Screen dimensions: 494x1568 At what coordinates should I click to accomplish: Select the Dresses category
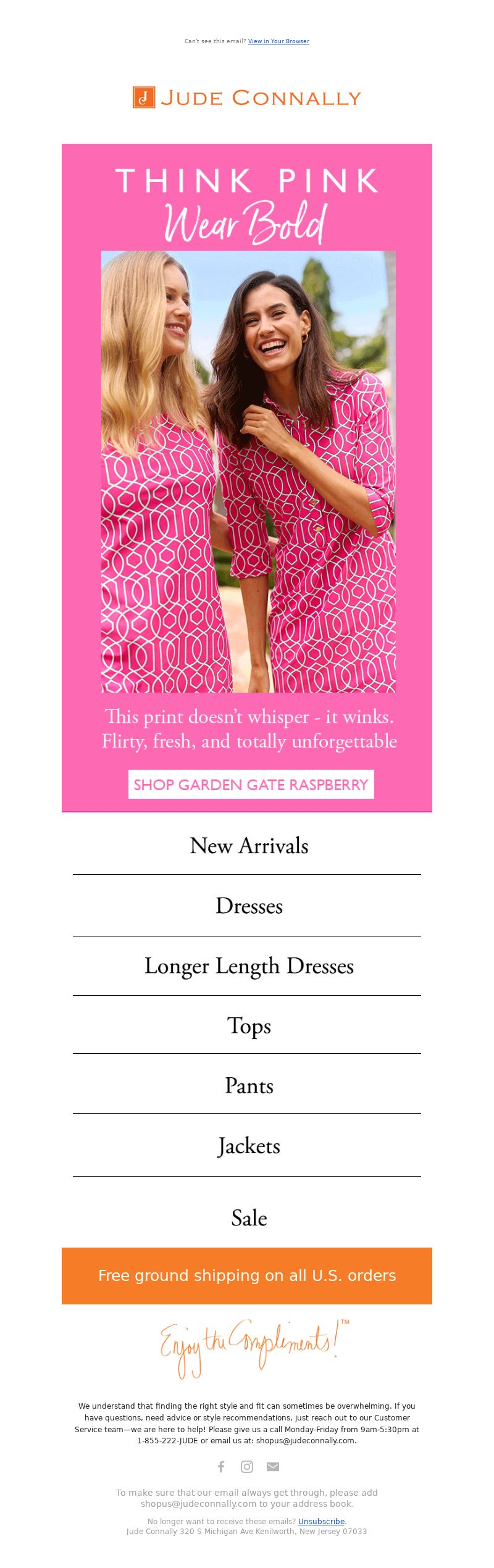[x=249, y=906]
